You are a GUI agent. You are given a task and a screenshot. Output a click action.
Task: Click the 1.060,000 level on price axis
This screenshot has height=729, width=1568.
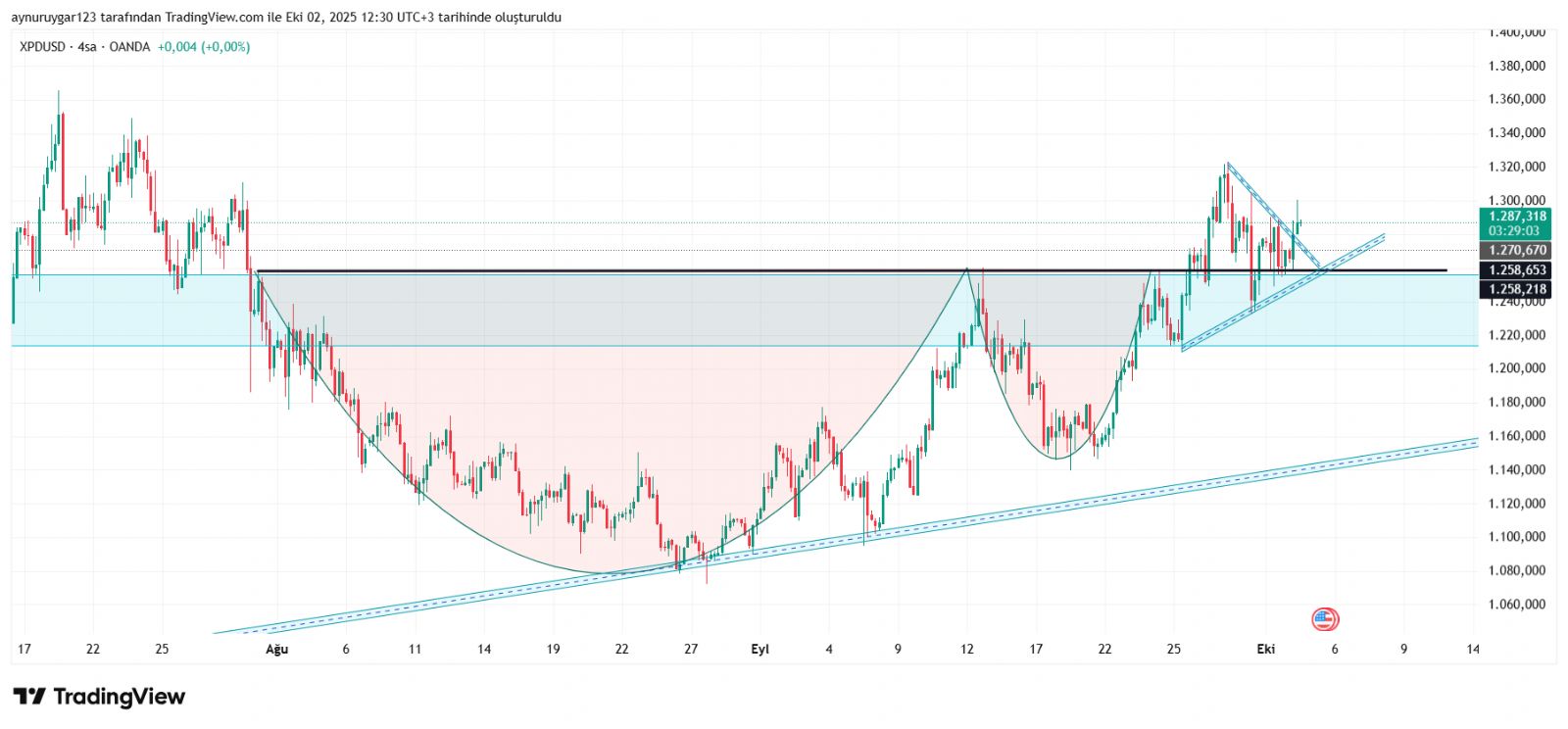pos(1516,605)
